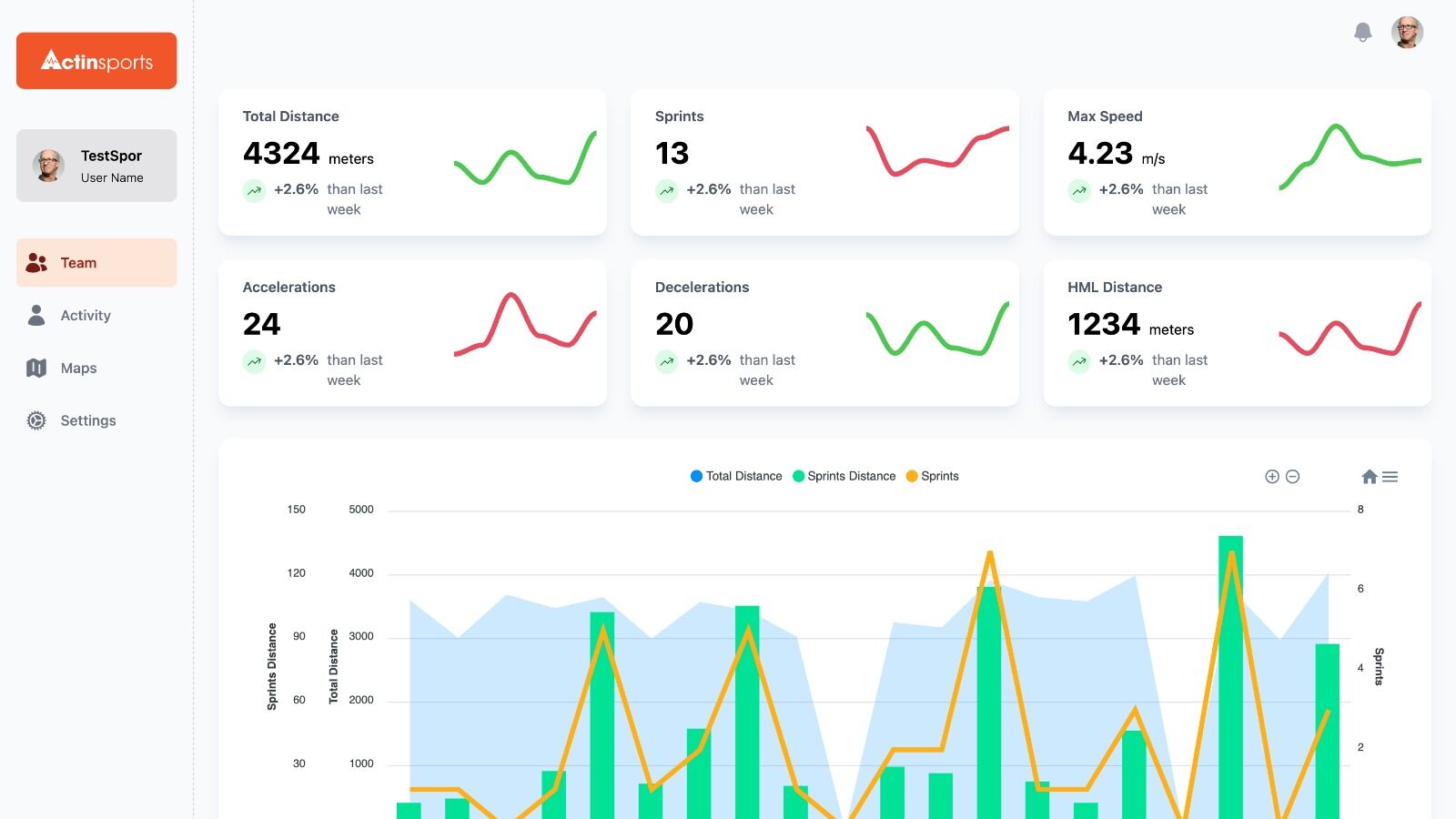Reset chart zoom with home icon
The width and height of the screenshot is (1456, 819).
pyautogui.click(x=1370, y=477)
